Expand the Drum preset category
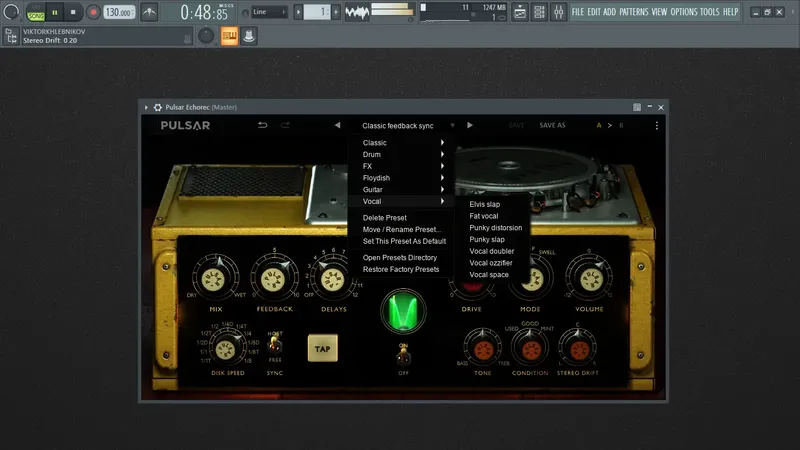Image resolution: width=800 pixels, height=450 pixels. pyautogui.click(x=401, y=155)
